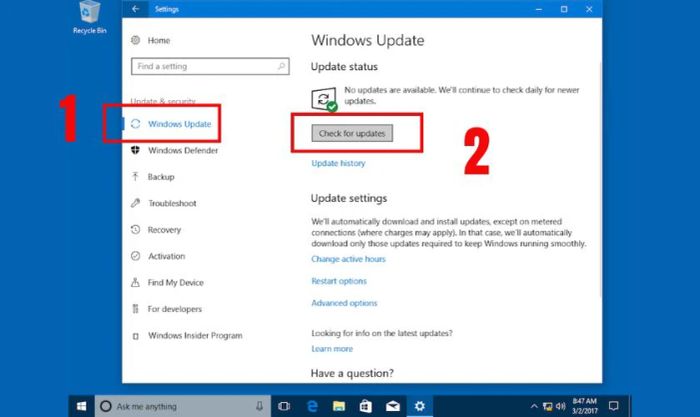Open the Update history link
700x417 pixels.
[x=338, y=163]
